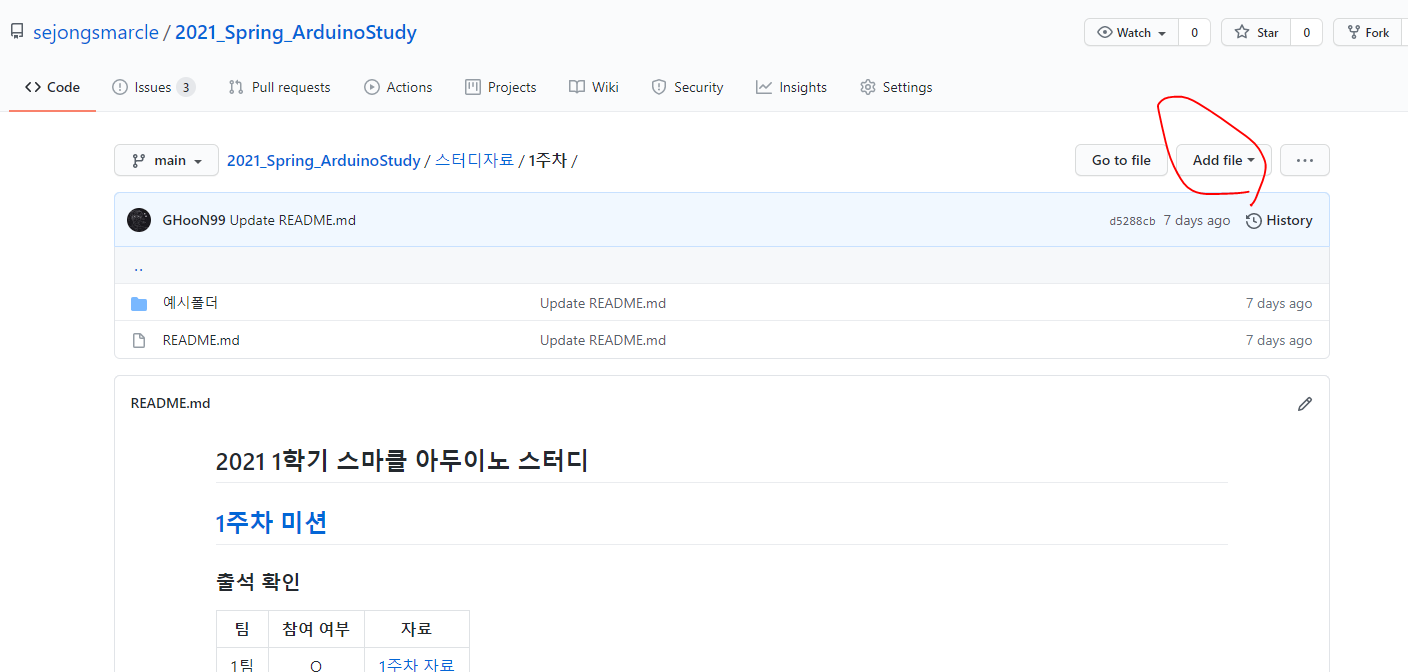This screenshot has width=1408, height=672.
Task: Open the latest commit message Update README.md
Action: click(293, 220)
